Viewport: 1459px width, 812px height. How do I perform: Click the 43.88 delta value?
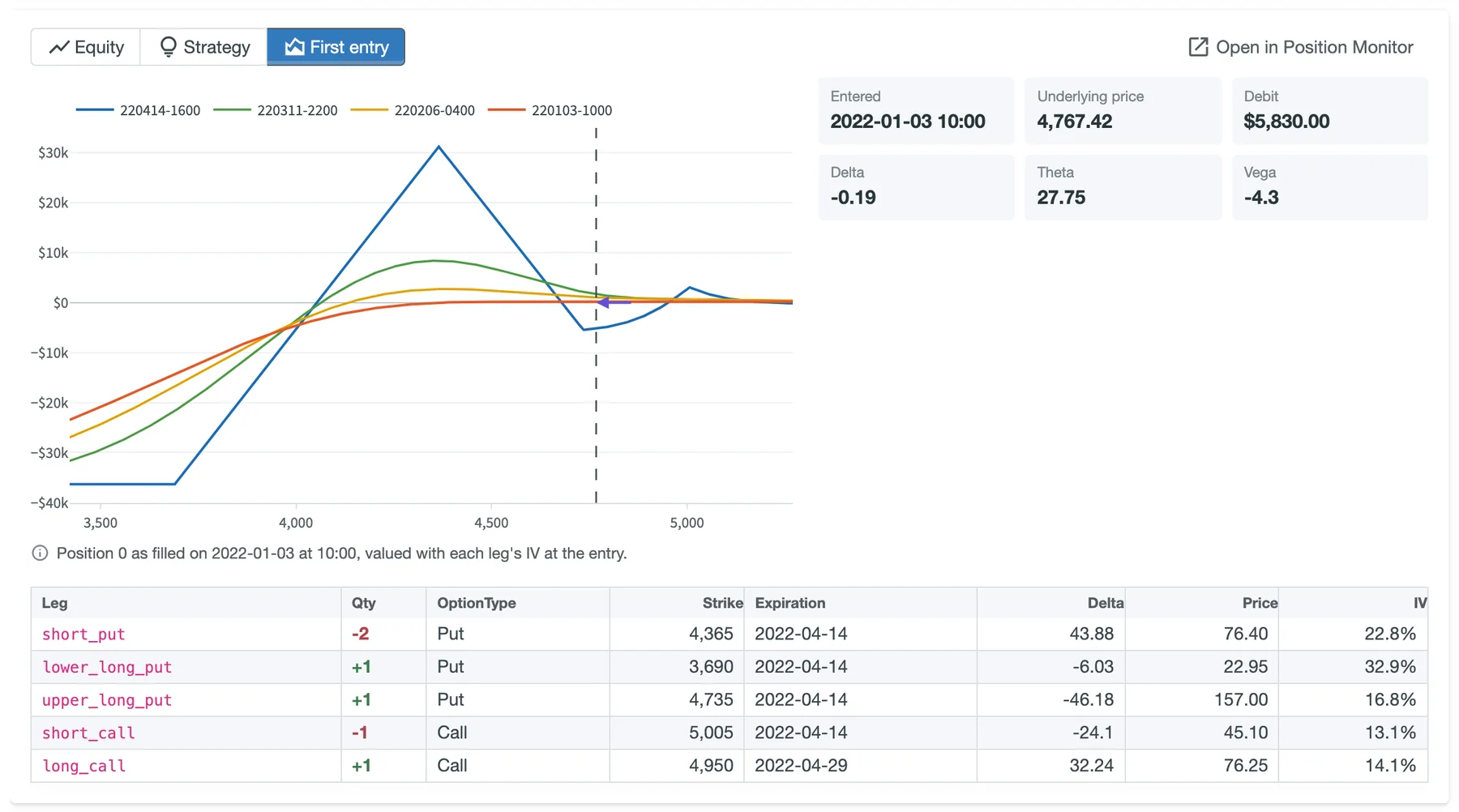point(1091,634)
